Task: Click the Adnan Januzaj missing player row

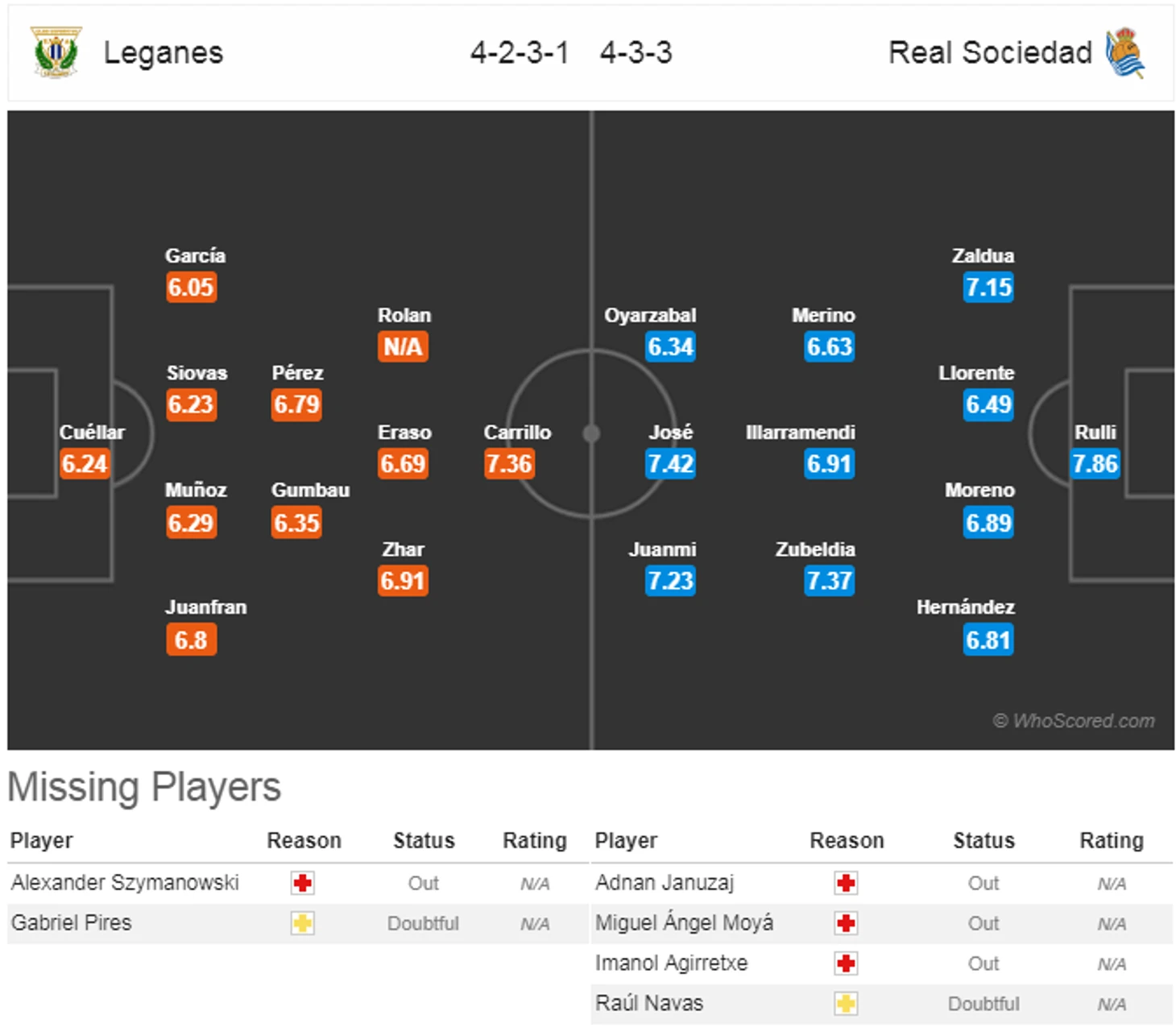Action: click(882, 884)
